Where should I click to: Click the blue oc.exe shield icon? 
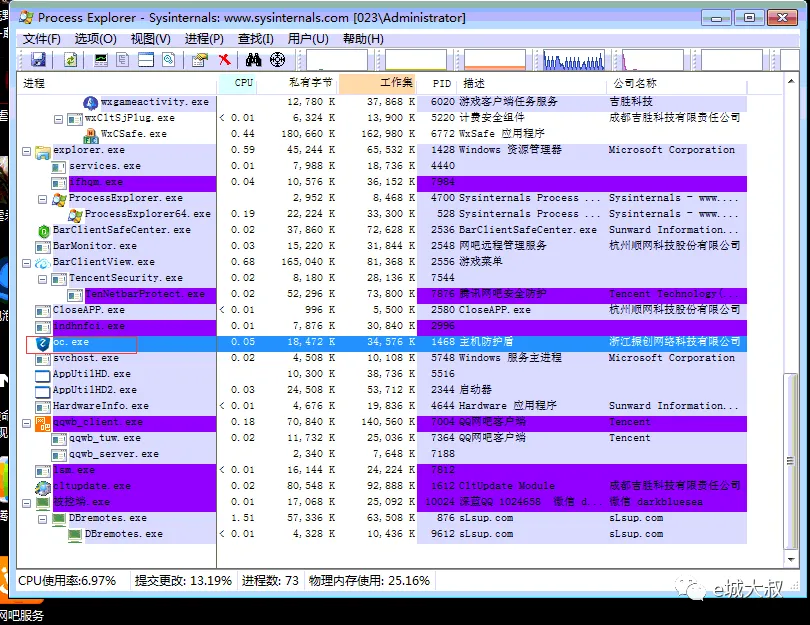point(42,343)
